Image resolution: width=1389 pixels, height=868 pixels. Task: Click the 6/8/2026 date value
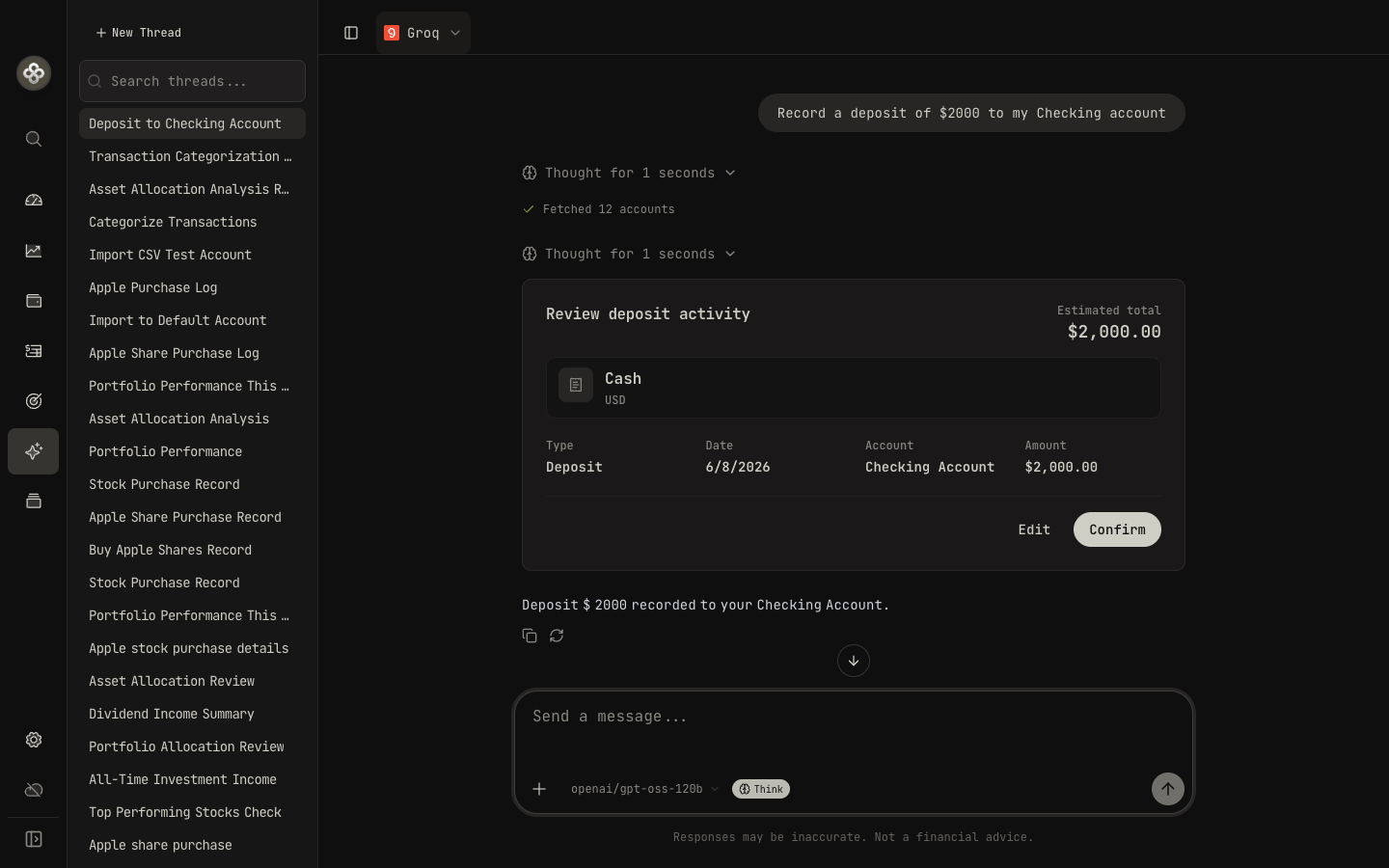point(738,467)
